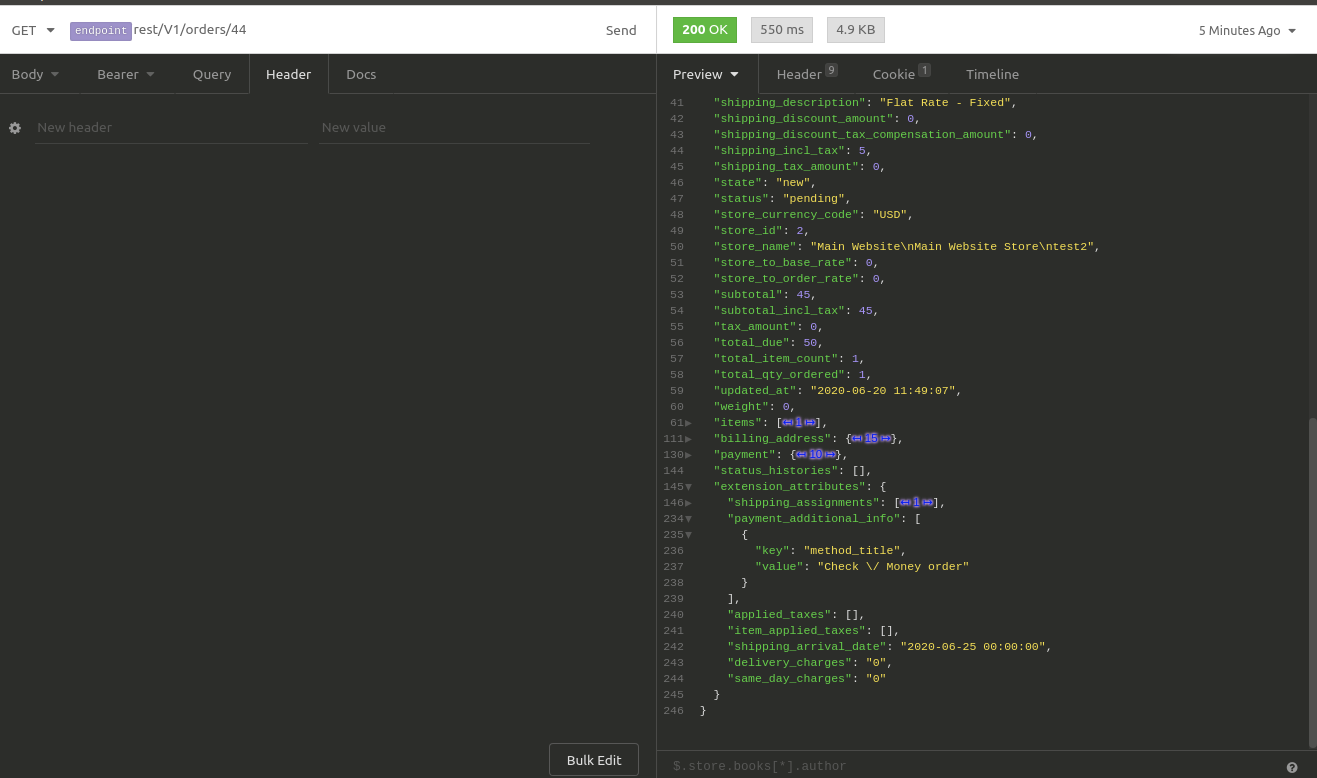This screenshot has width=1317, height=778.
Task: Switch to the response Timeline tab
Action: click(992, 74)
